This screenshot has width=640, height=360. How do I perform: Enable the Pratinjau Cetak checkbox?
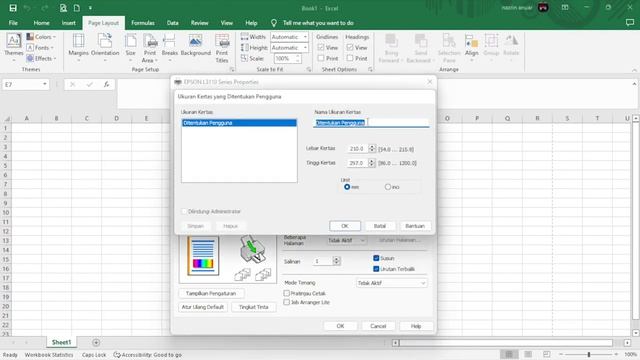coord(287,293)
